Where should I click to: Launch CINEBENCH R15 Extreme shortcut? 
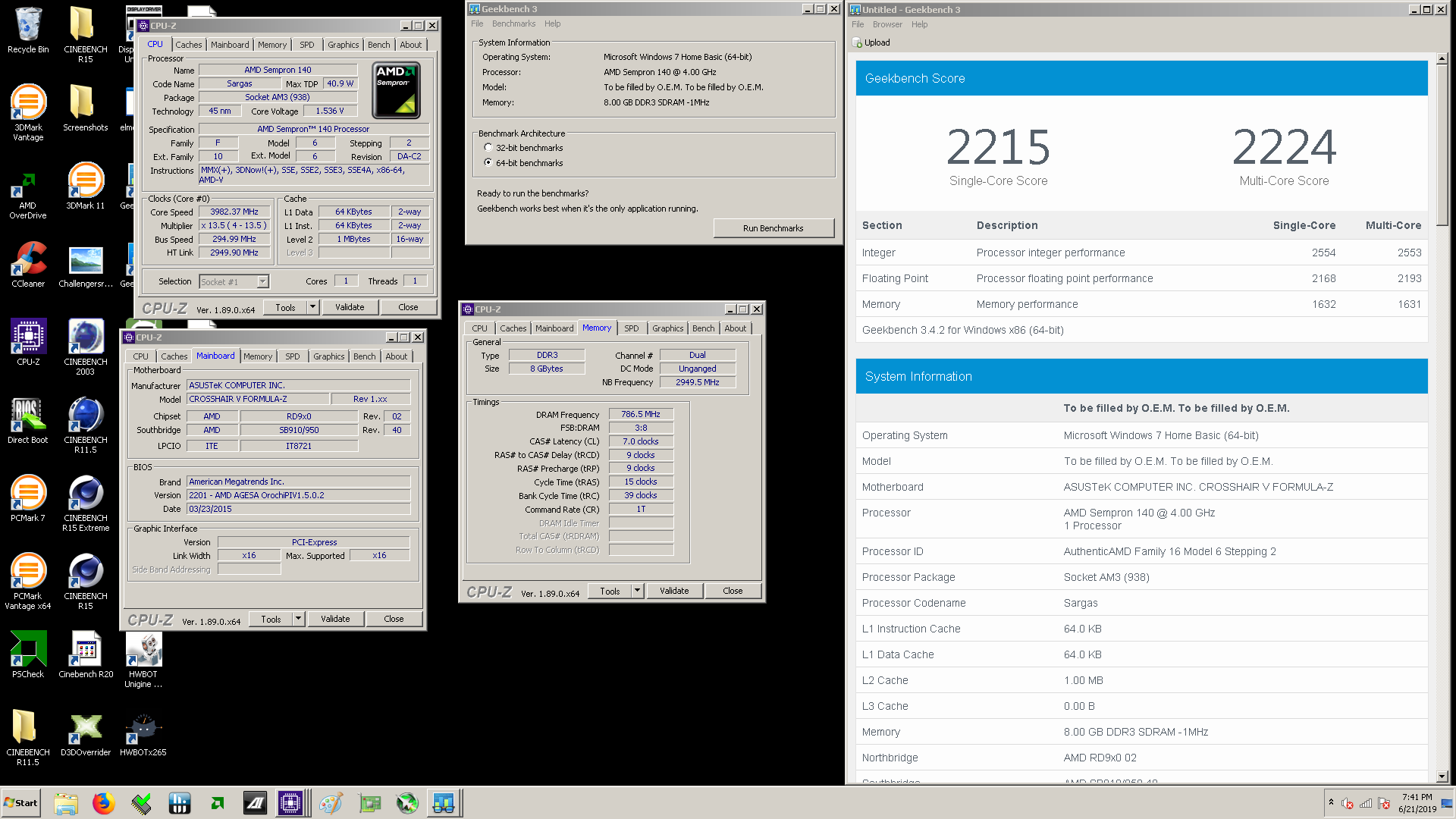[86, 503]
